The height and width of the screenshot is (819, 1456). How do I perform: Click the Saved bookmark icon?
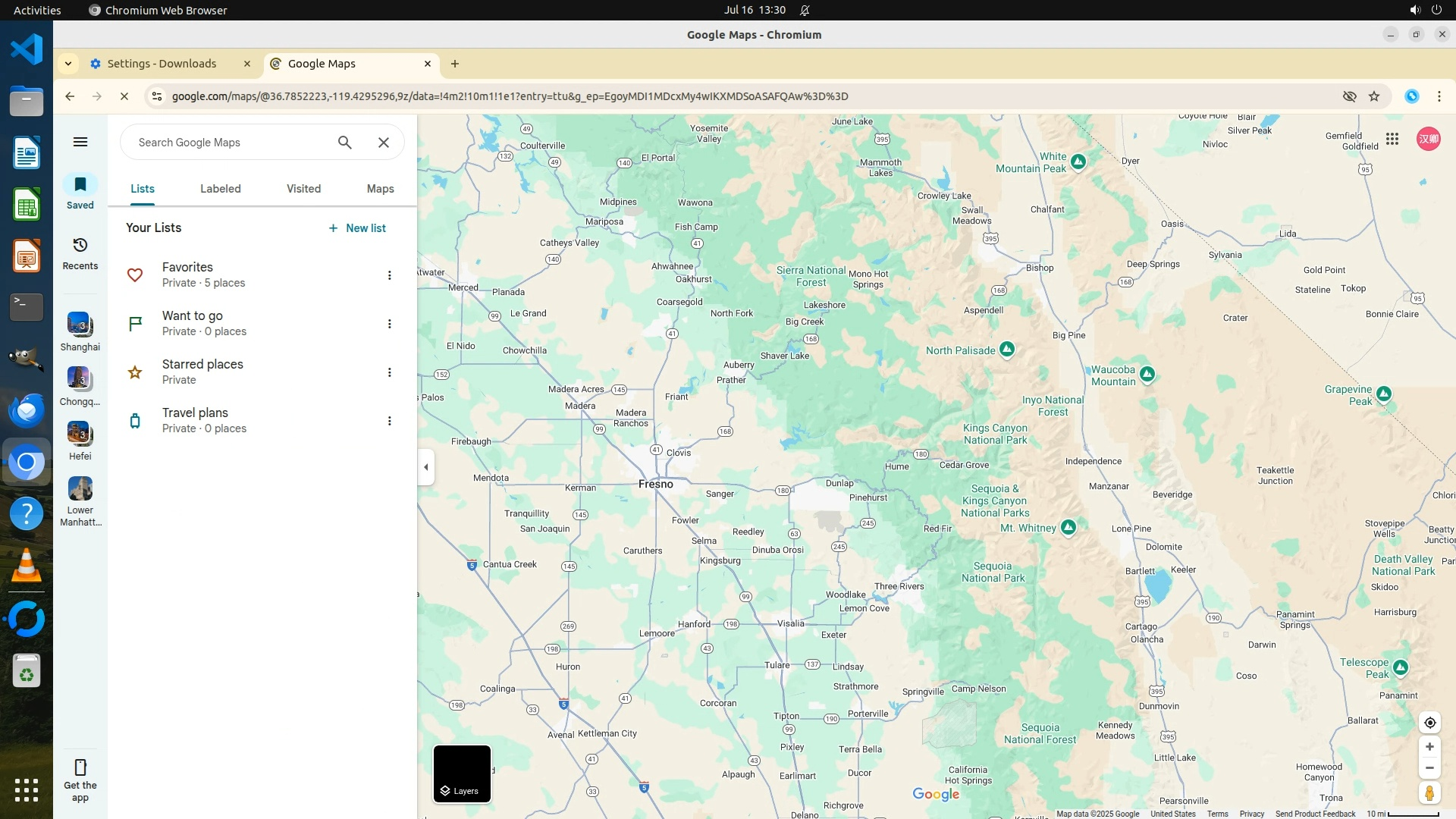[x=80, y=185]
